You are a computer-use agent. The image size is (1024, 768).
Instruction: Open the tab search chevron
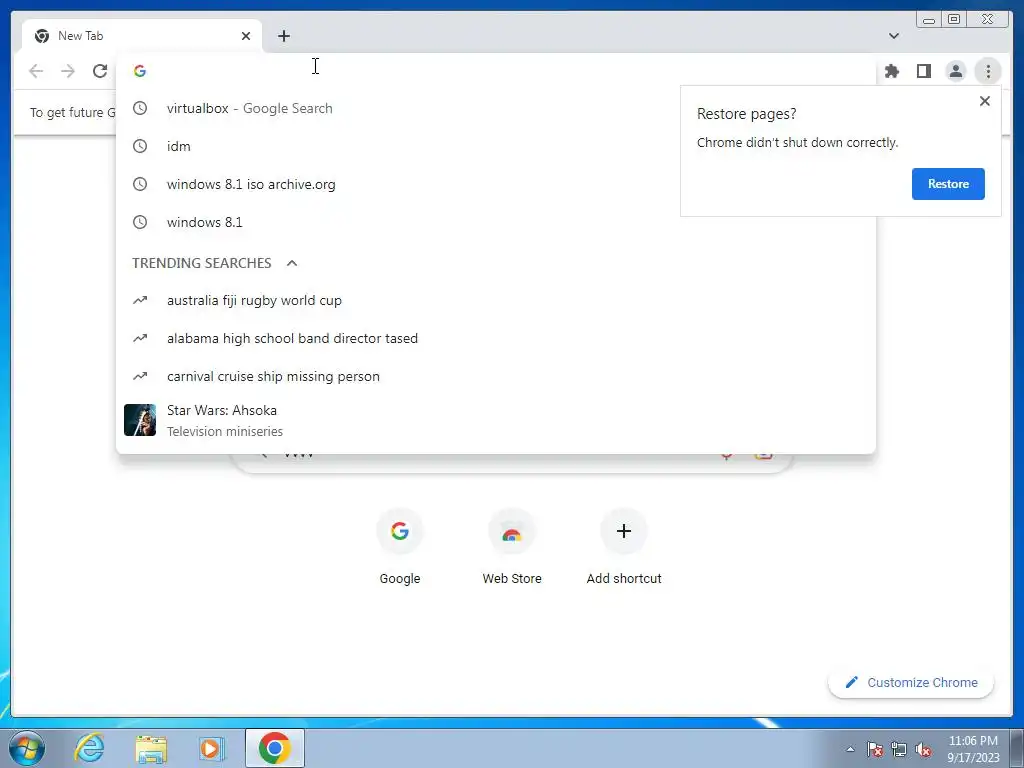click(x=893, y=36)
